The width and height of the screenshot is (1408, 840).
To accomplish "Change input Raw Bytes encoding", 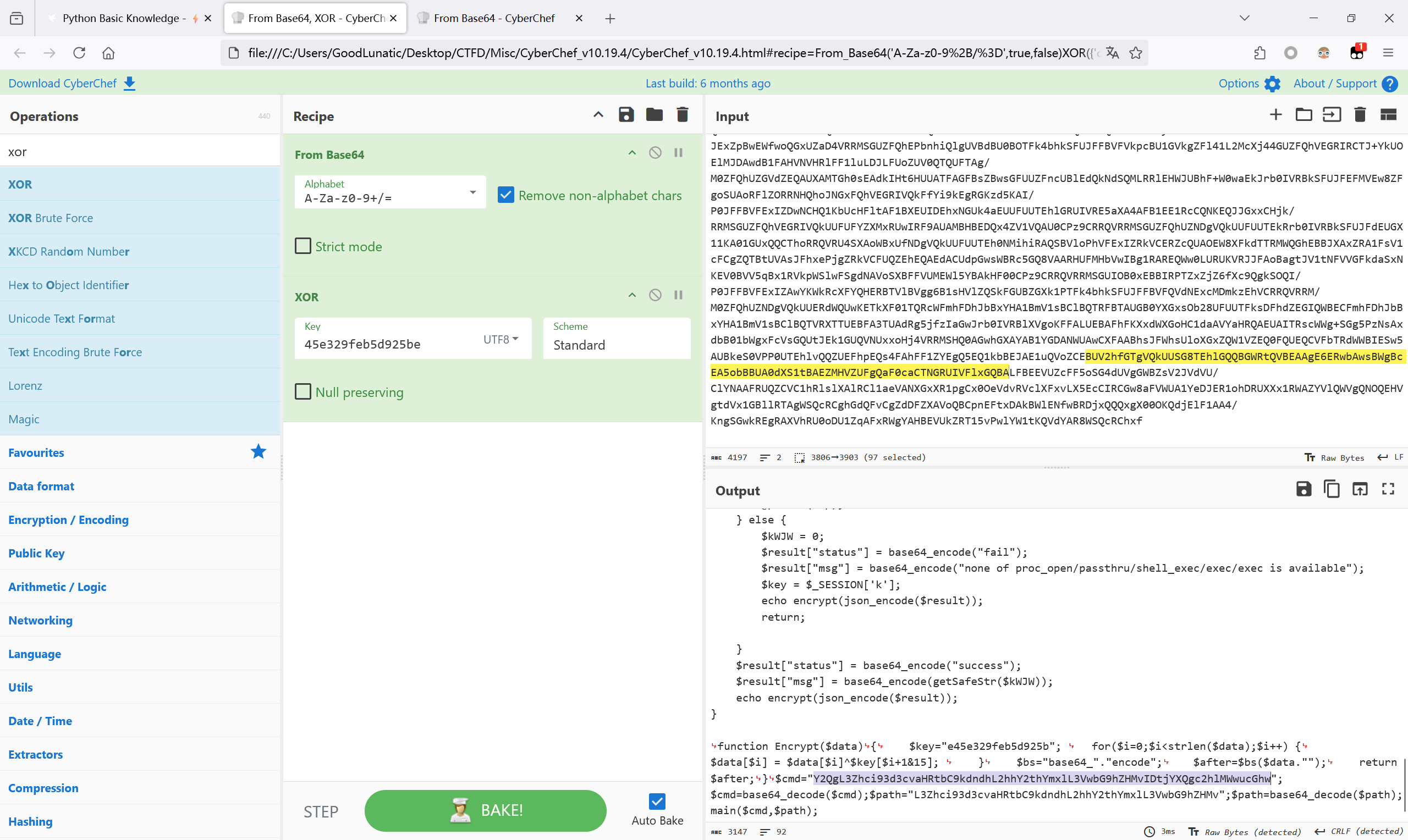I will point(1334,457).
